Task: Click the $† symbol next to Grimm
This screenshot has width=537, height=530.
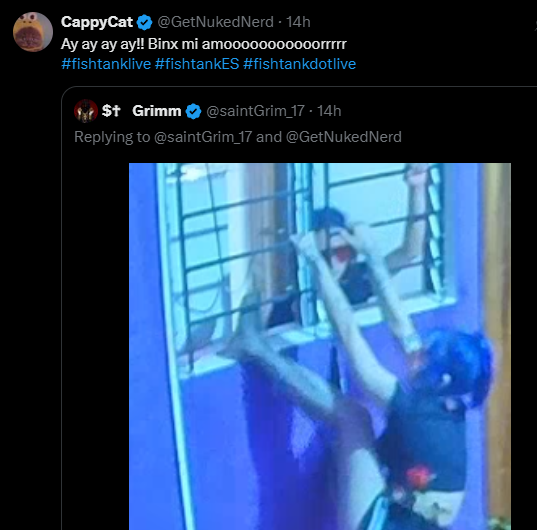Action: tap(111, 111)
